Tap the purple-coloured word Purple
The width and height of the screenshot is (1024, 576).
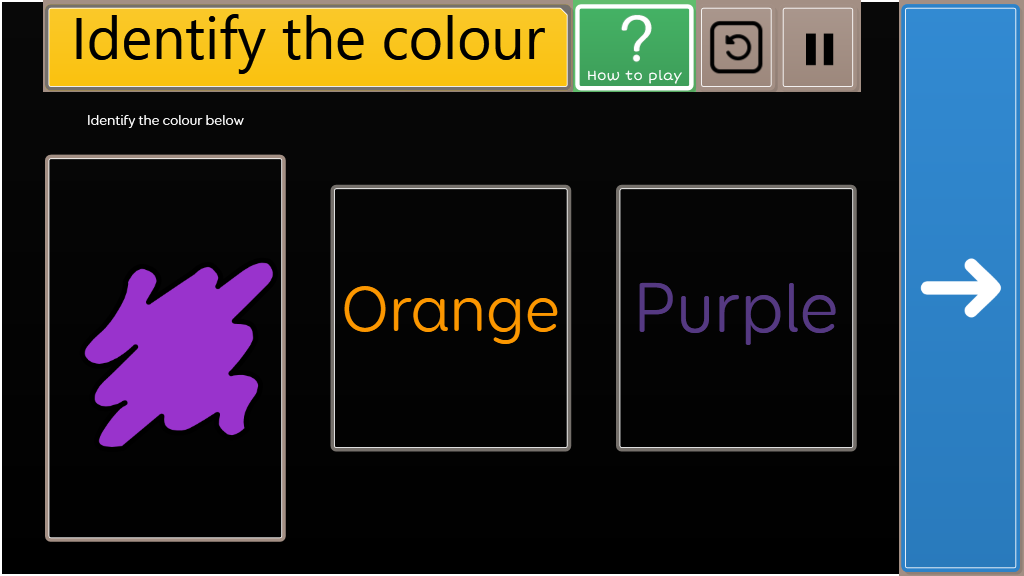pos(736,312)
